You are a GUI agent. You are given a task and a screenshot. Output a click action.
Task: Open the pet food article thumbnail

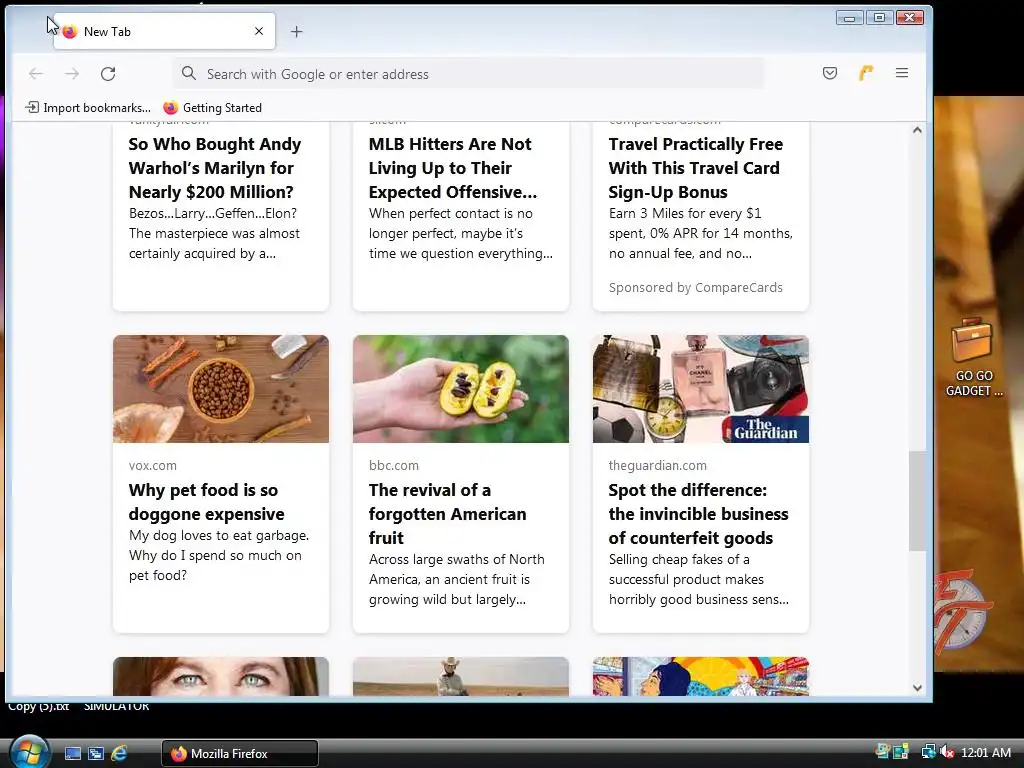point(221,389)
